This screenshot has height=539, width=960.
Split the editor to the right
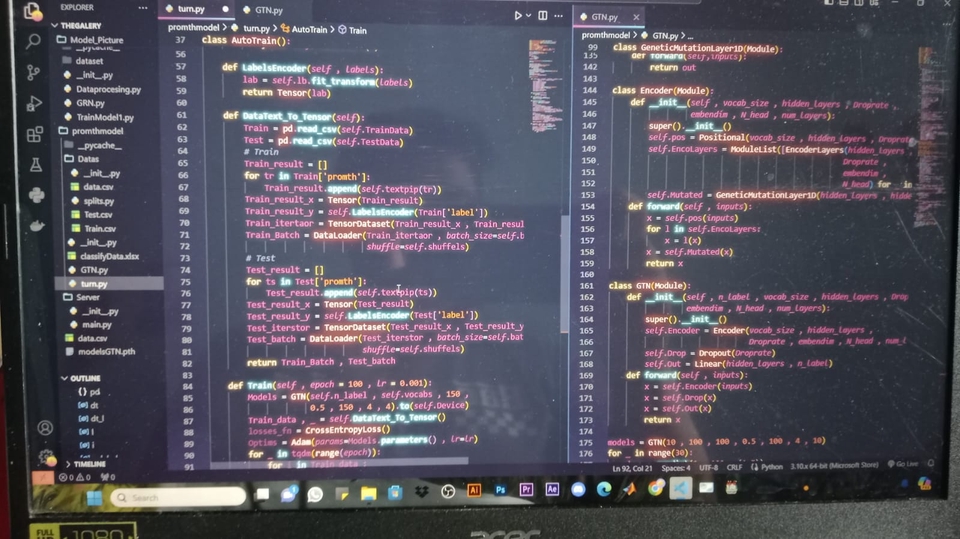(542, 15)
